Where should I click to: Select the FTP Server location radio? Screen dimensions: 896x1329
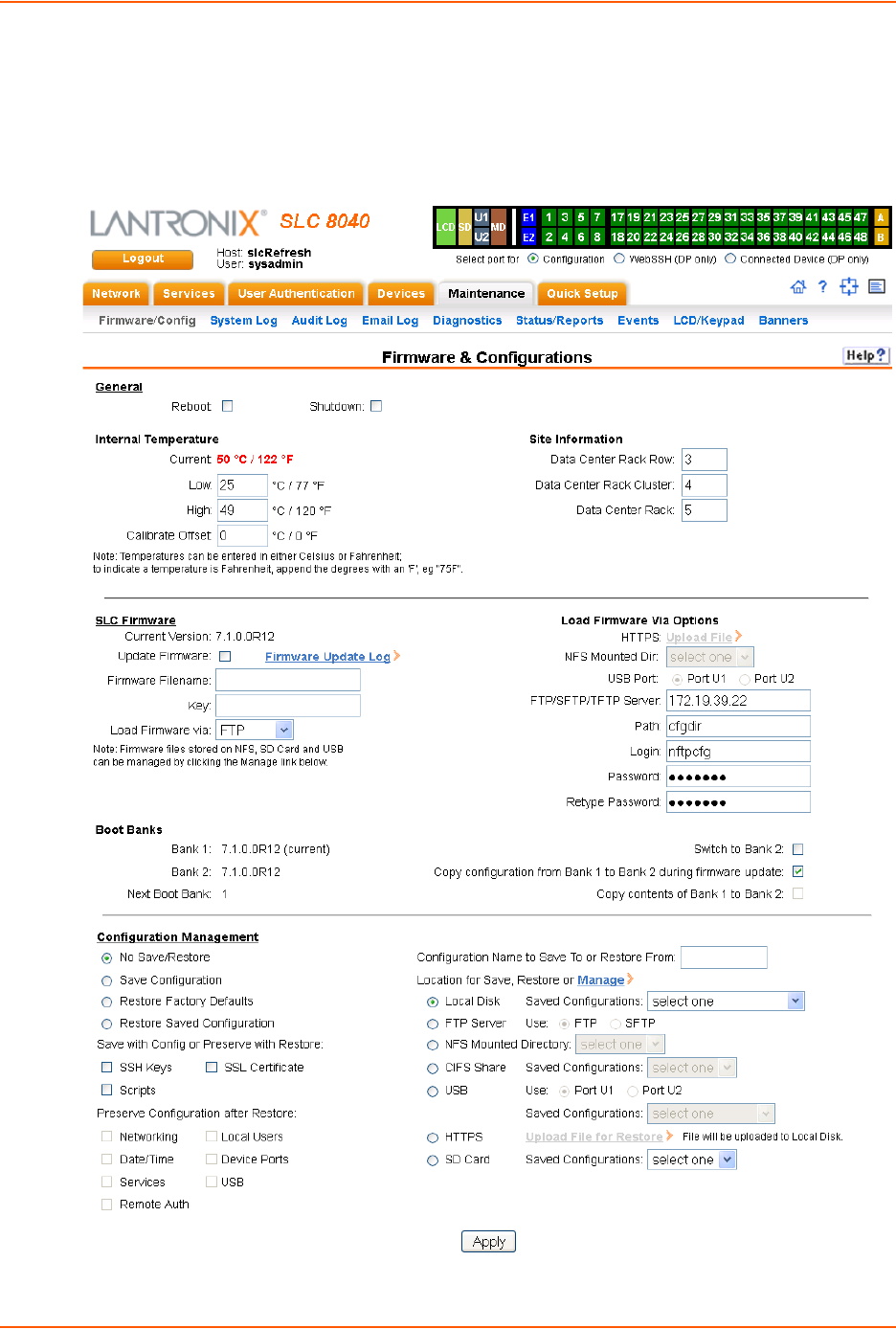point(433,1024)
